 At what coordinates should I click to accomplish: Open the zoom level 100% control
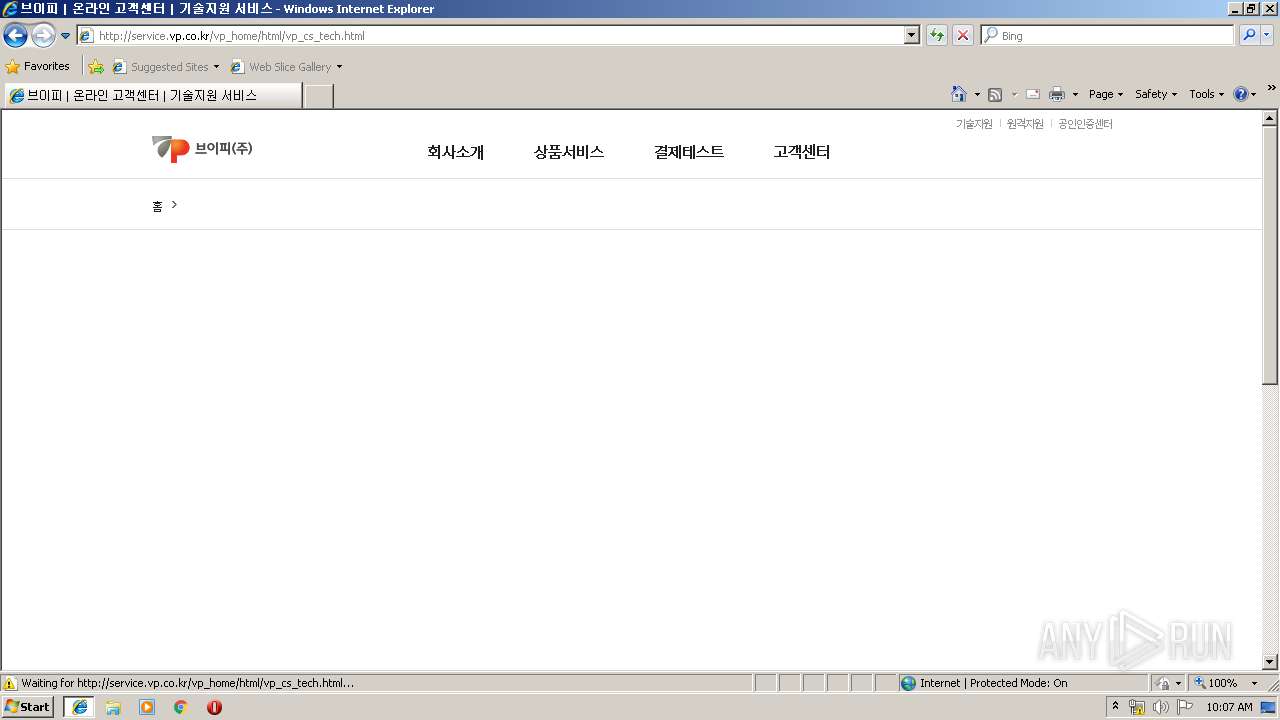1216,683
